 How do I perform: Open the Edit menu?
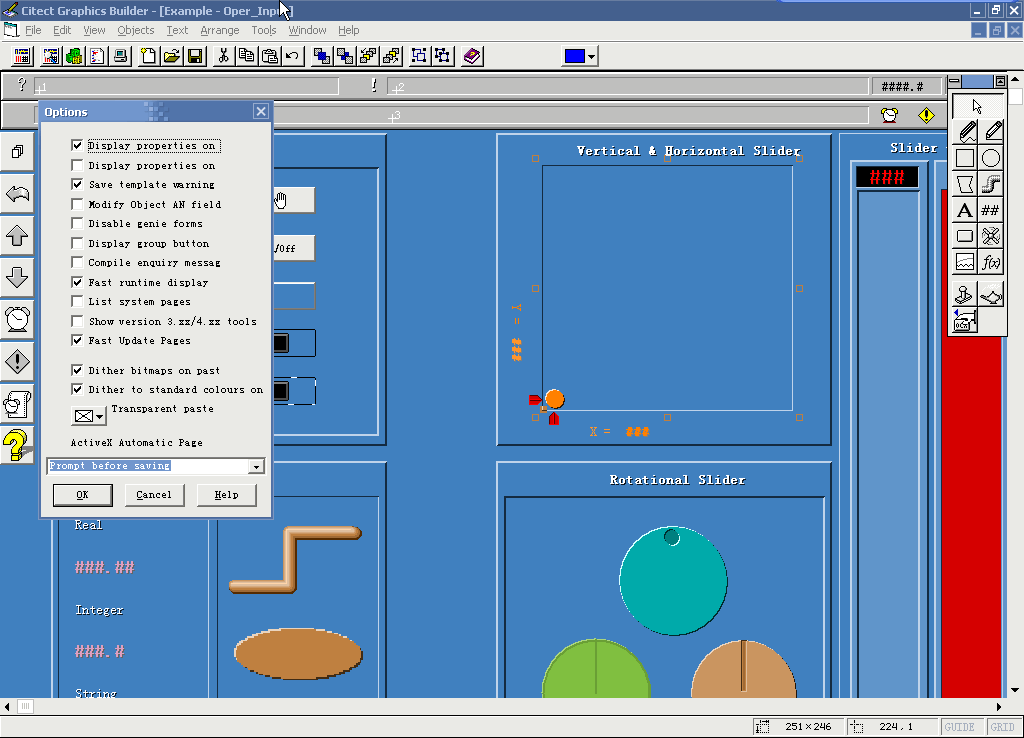(62, 30)
